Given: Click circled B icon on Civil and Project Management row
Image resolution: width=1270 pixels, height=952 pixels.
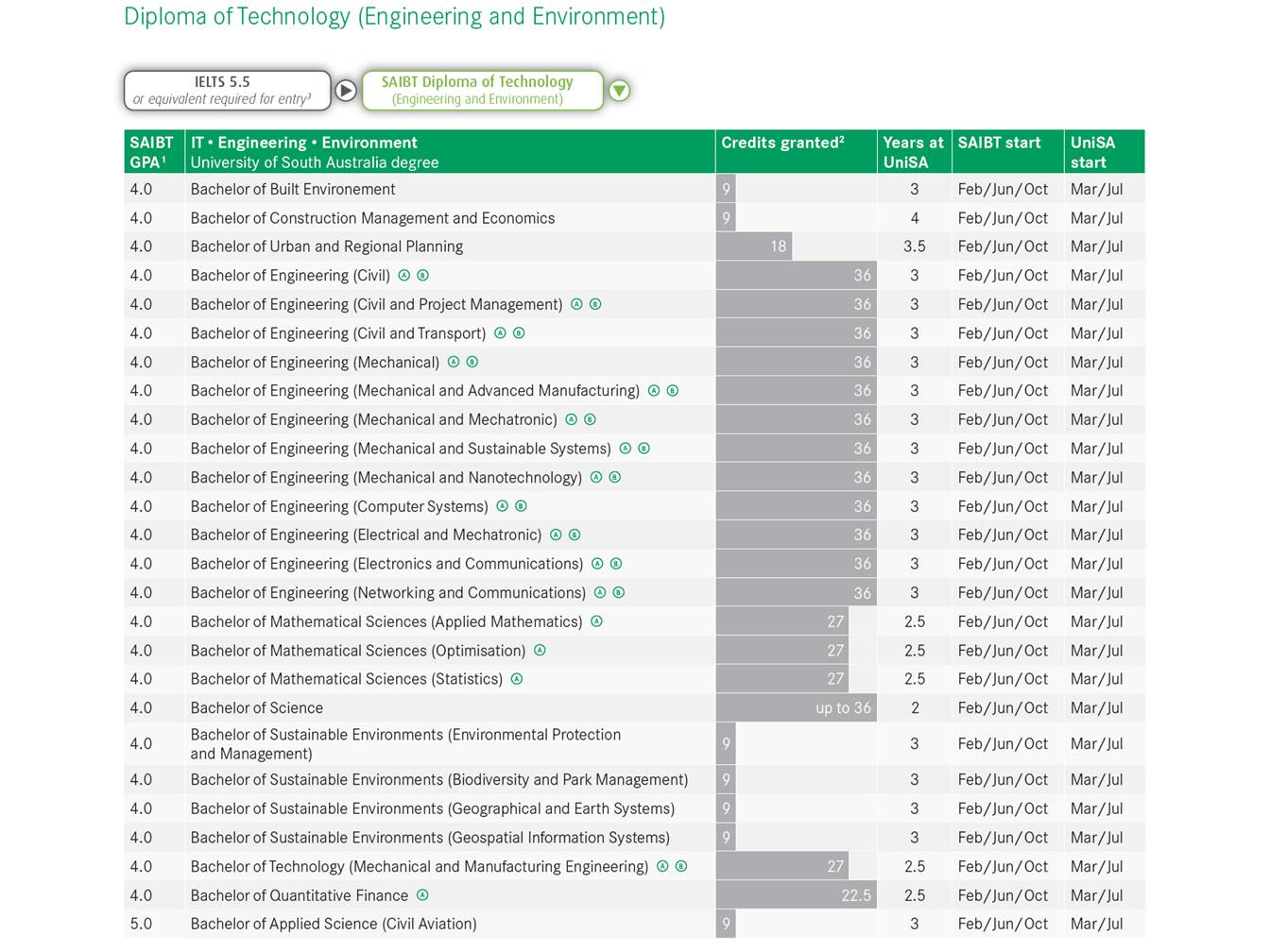Looking at the screenshot, I should point(595,304).
